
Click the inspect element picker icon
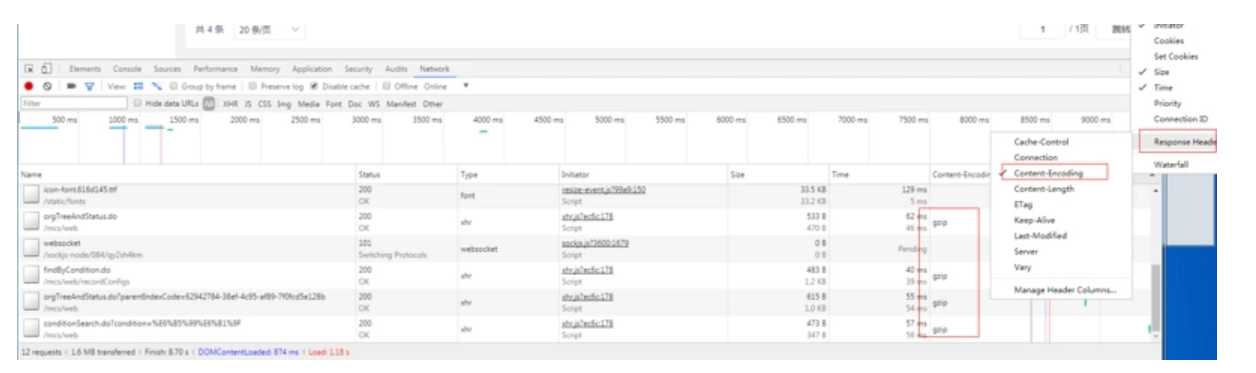coord(29,69)
